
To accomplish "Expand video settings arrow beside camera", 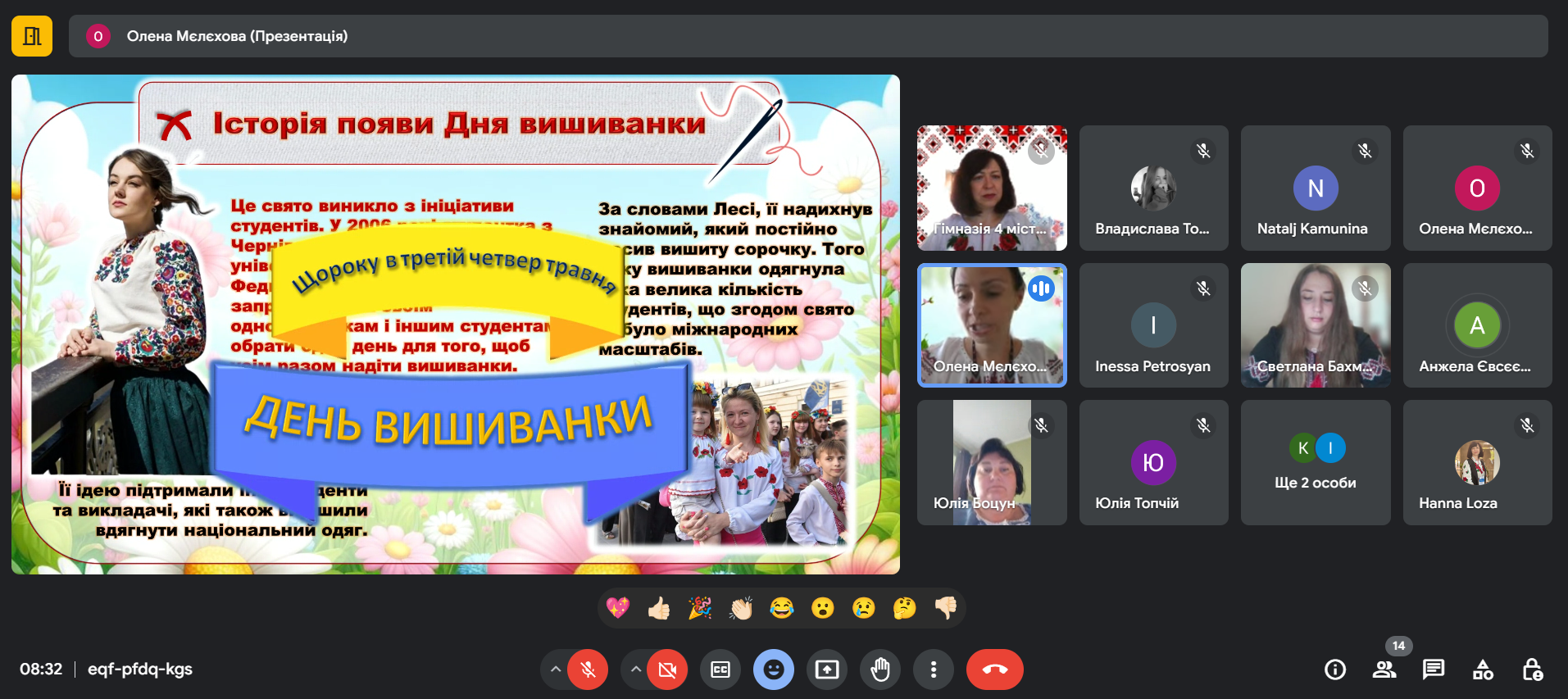I will click(635, 669).
